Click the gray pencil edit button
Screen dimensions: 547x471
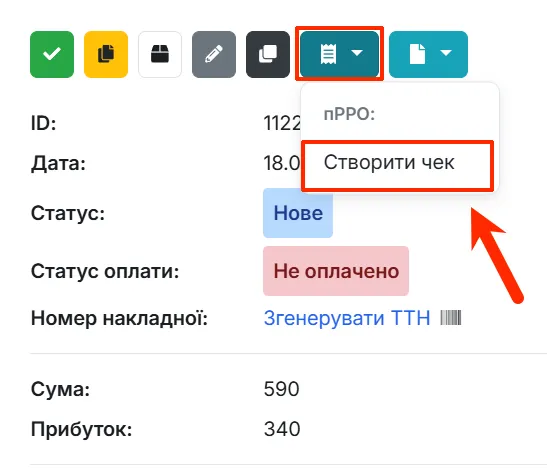pos(214,54)
